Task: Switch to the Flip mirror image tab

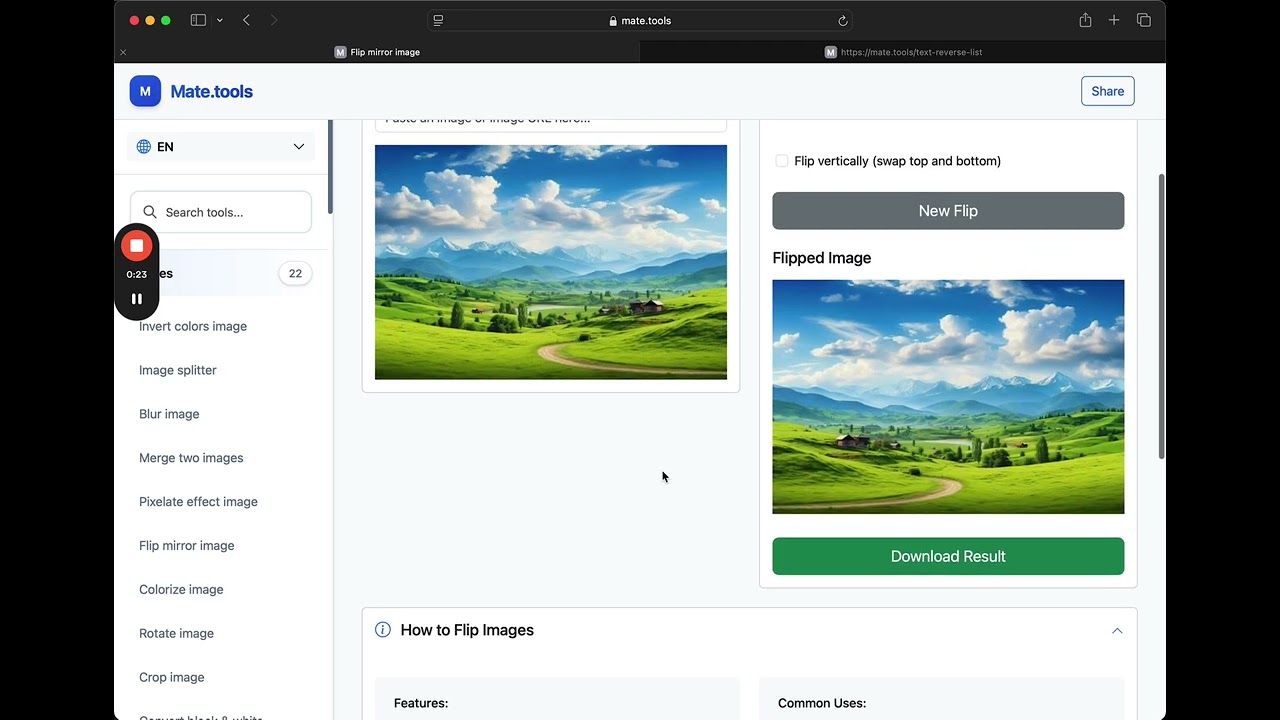Action: (377, 52)
